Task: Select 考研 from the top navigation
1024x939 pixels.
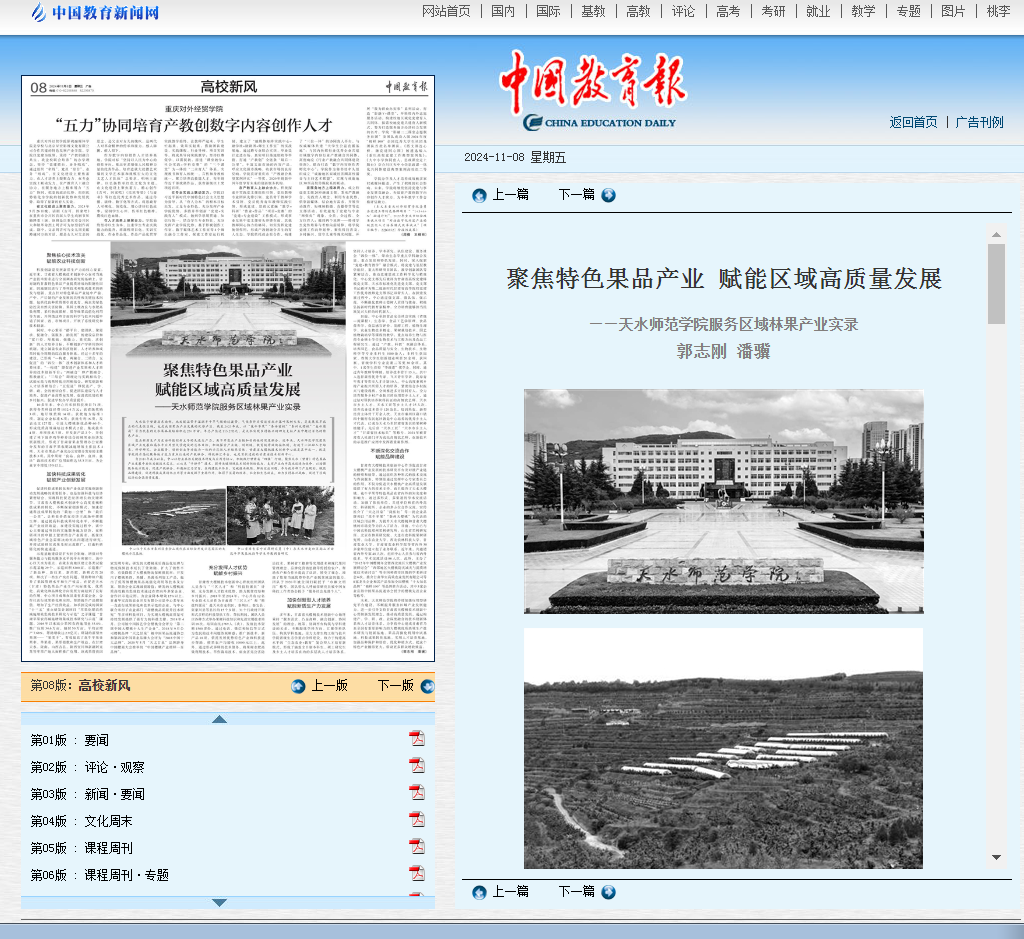Action: [x=773, y=12]
